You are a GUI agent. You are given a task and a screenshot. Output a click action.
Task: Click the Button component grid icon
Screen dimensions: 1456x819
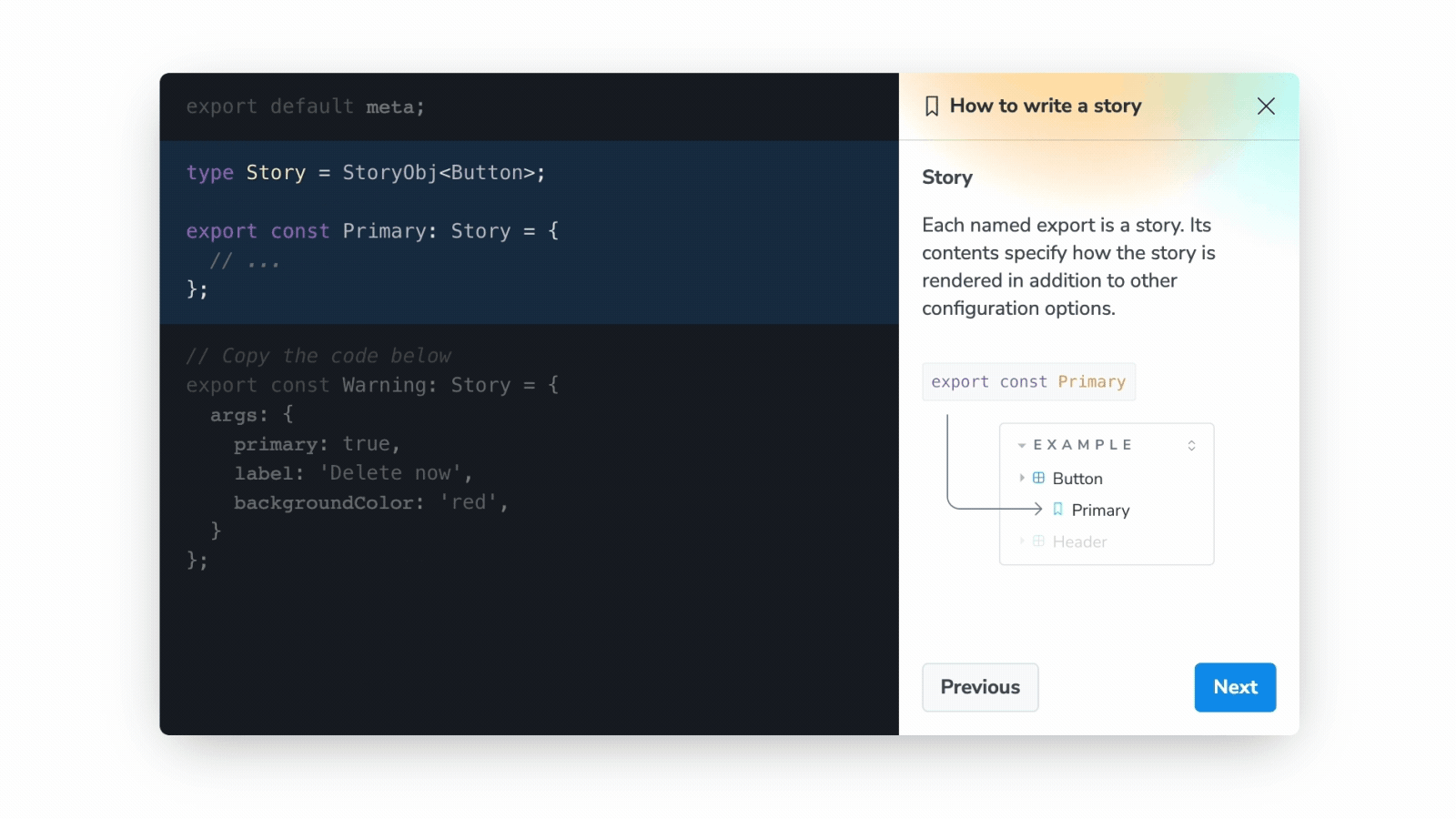pos(1038,478)
